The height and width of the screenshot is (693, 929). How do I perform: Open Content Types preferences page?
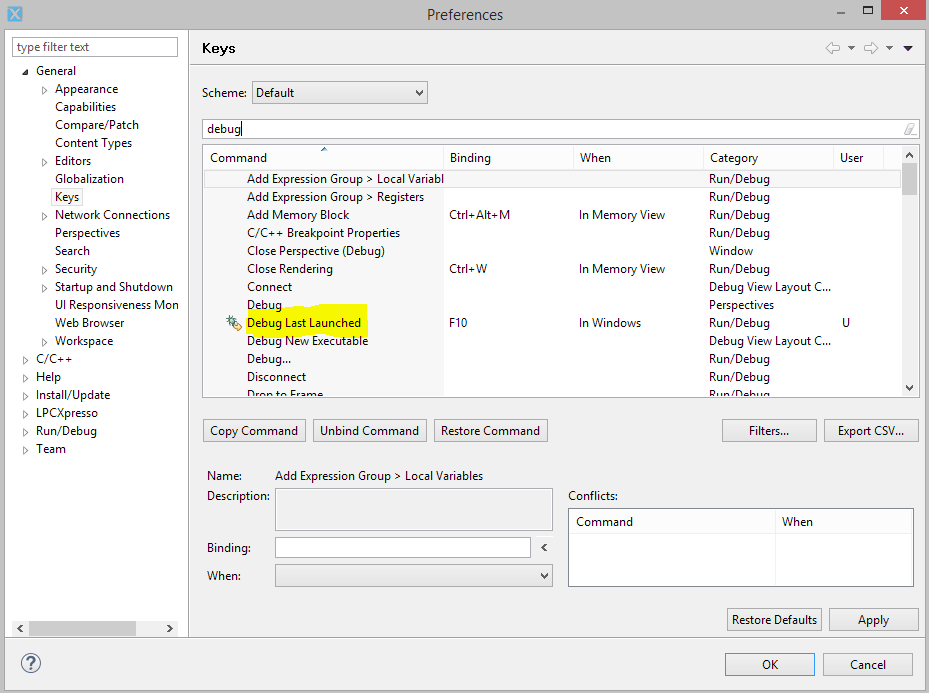click(x=93, y=143)
